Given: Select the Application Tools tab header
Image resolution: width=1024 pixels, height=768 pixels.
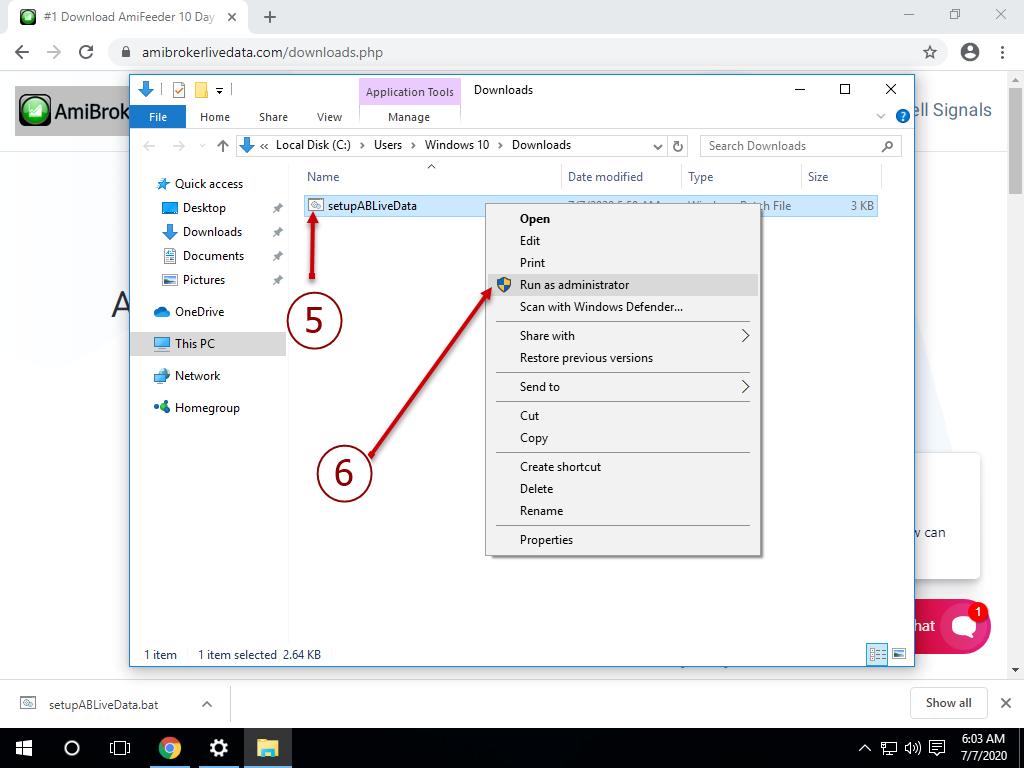Looking at the screenshot, I should [x=409, y=91].
